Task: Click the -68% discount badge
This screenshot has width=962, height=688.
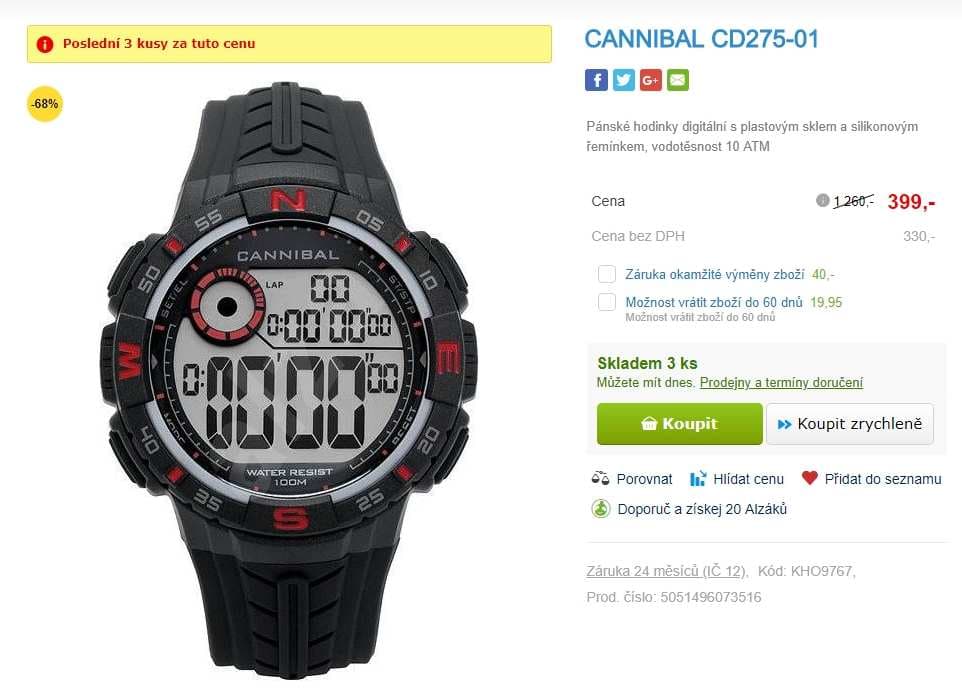Action: pyautogui.click(x=45, y=104)
